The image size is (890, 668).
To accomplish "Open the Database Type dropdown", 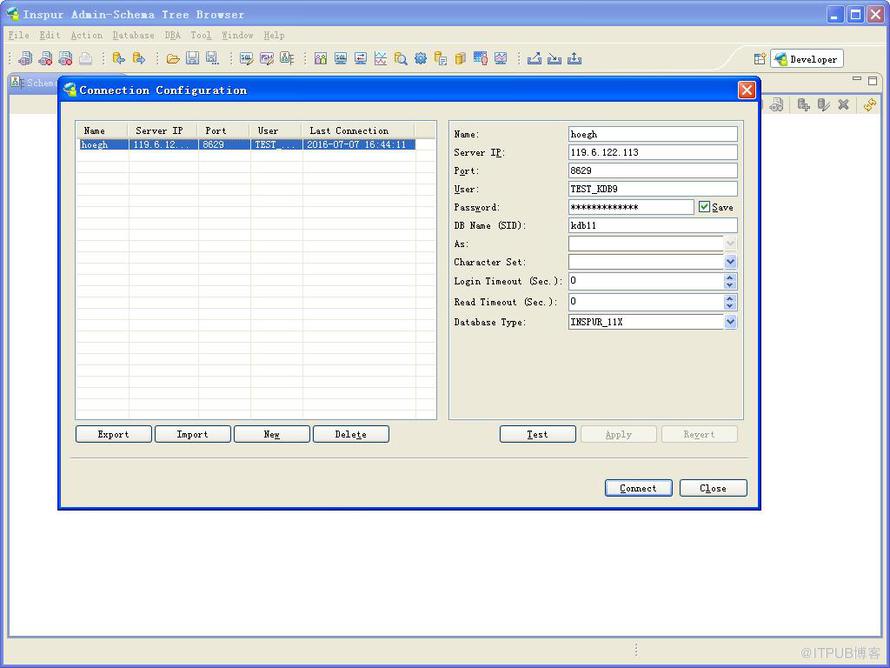I will (731, 322).
